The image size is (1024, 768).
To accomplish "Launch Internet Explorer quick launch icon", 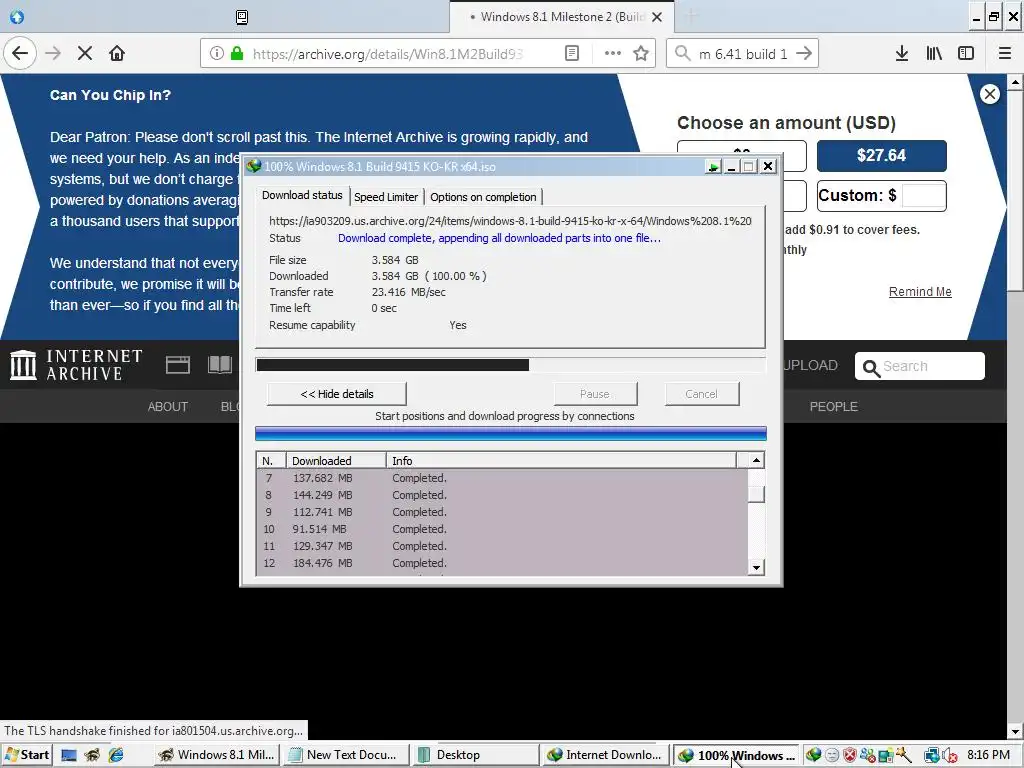I will 116,756.
